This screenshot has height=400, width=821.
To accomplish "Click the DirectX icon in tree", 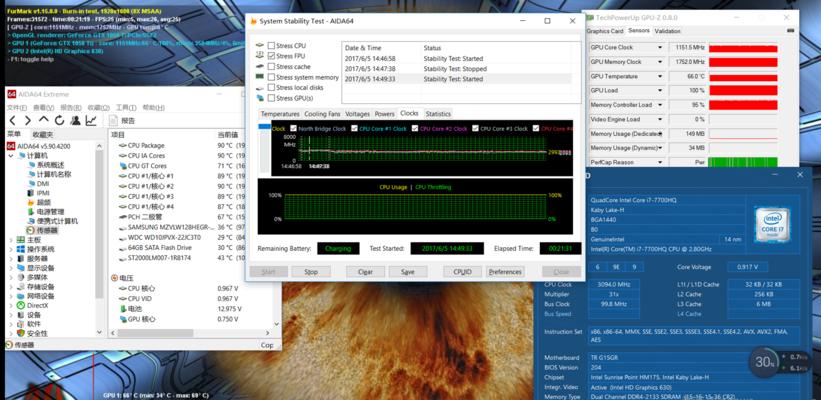I will (21, 305).
